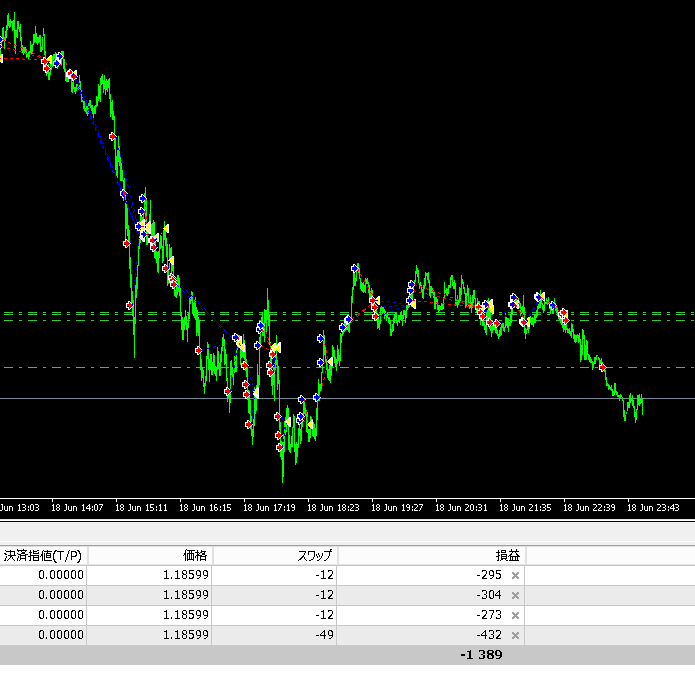Click the 18 Jun 21:35 time label

[525, 508]
